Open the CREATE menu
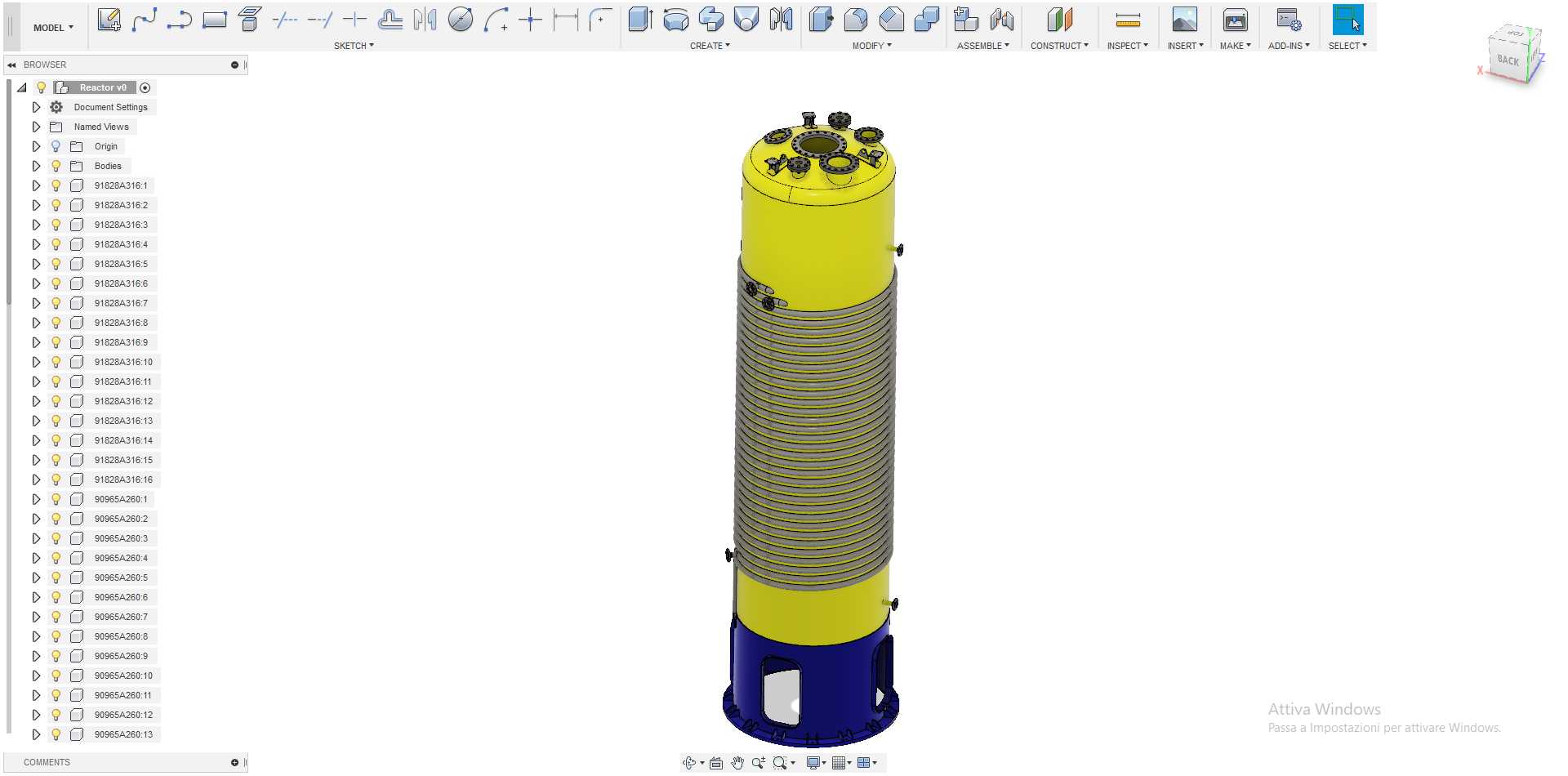The image size is (1568, 776). point(710,46)
